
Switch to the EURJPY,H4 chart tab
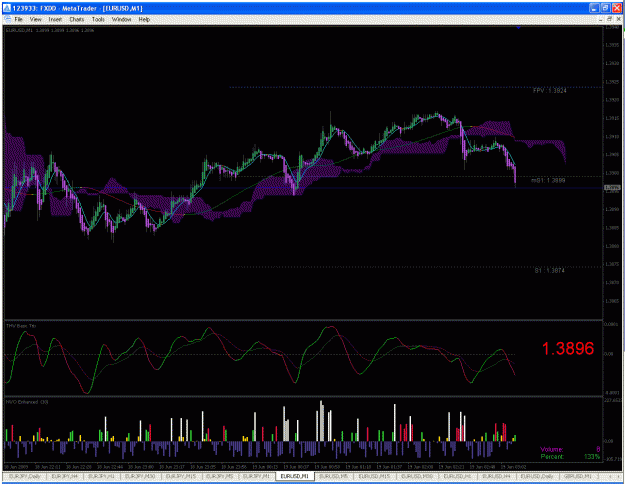[x=64, y=476]
